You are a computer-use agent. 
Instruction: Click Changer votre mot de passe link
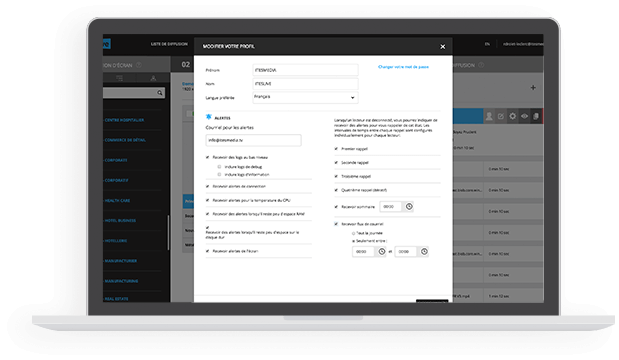click(403, 67)
